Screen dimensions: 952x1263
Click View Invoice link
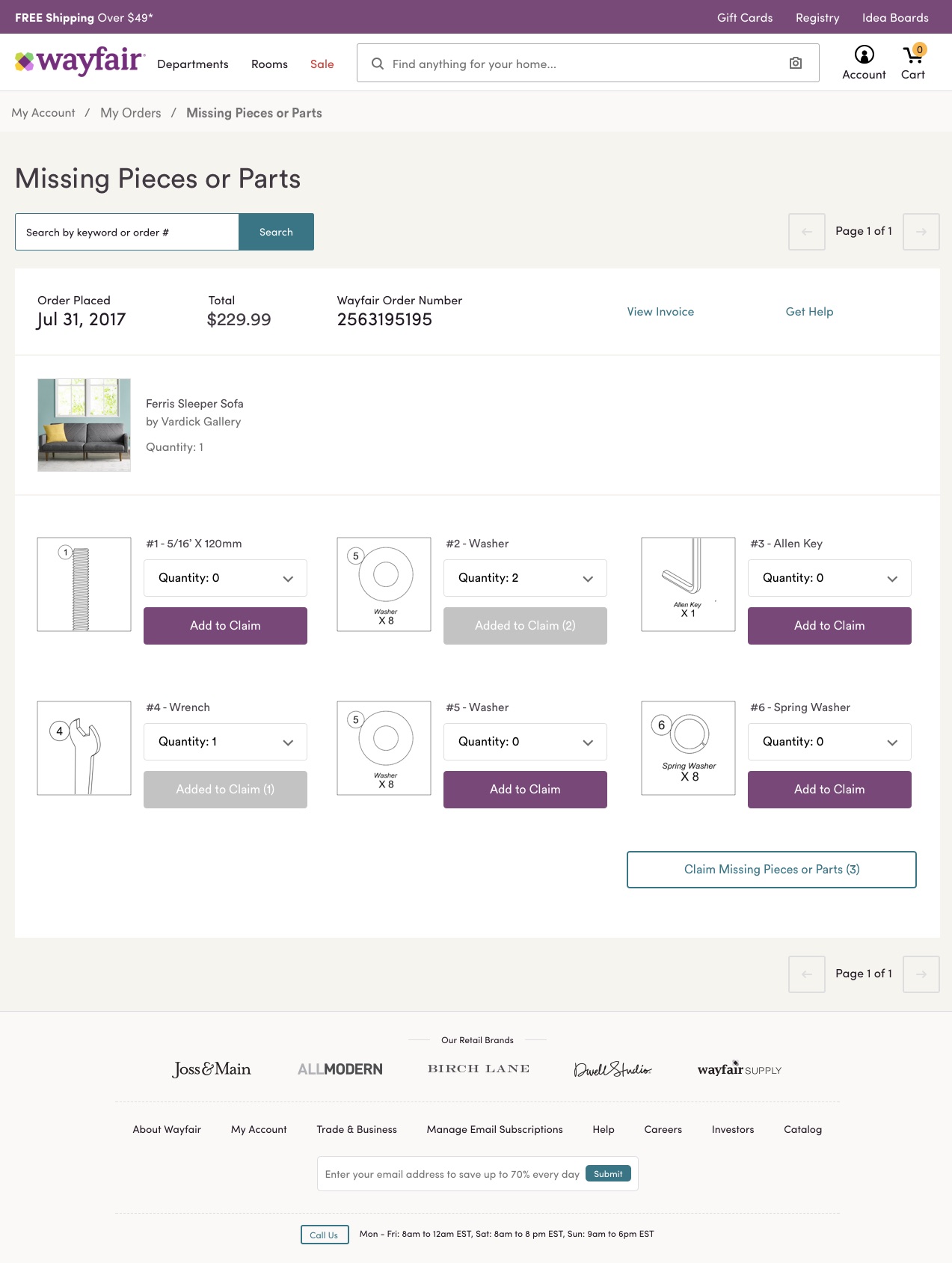660,312
